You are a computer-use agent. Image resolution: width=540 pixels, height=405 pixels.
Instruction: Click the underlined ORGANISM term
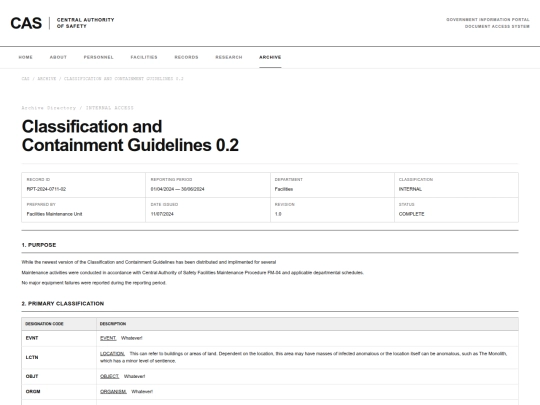[x=113, y=392]
